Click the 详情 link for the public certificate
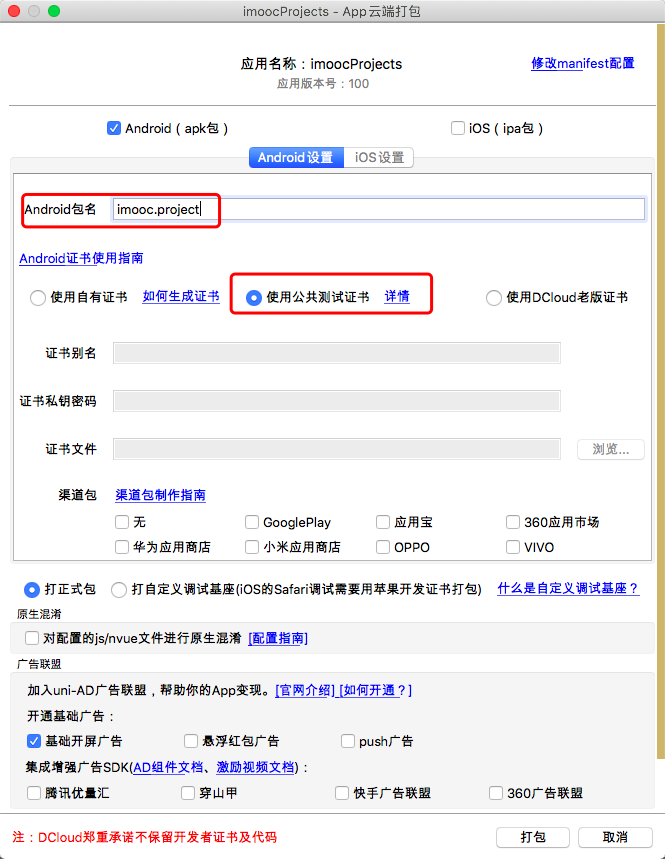 click(397, 296)
